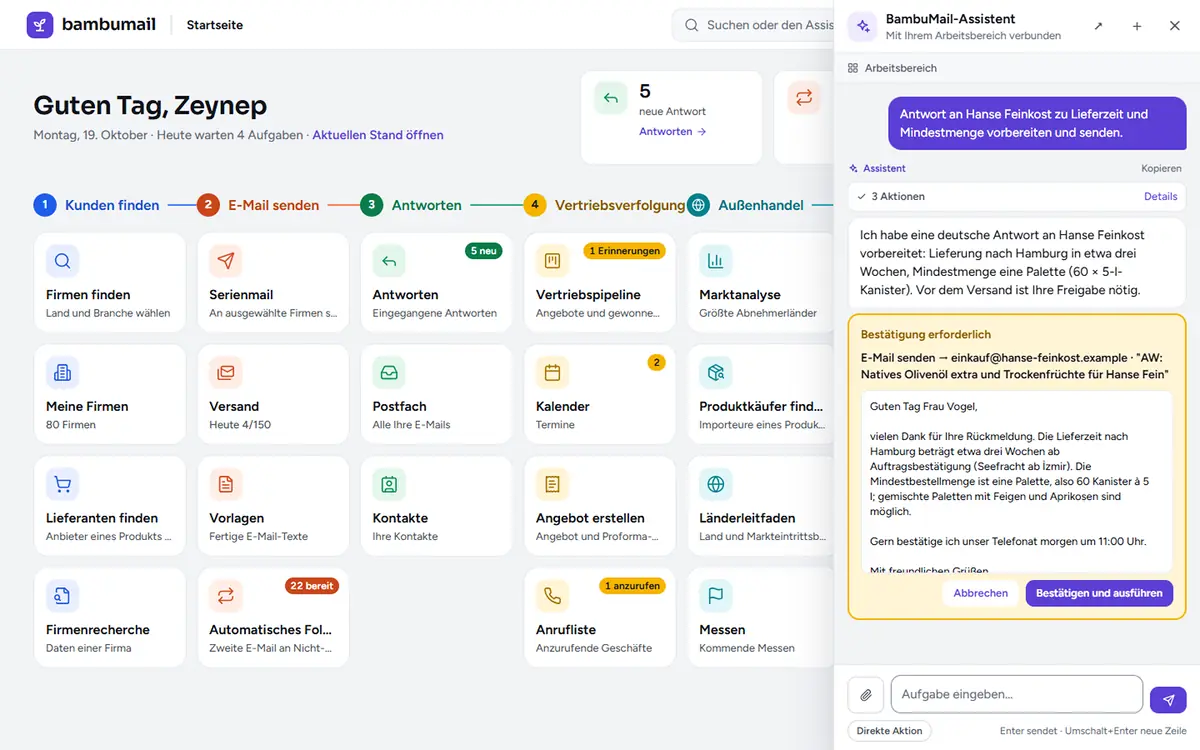1200x750 pixels.
Task: Send the task with the paper plane button
Action: click(1168, 700)
